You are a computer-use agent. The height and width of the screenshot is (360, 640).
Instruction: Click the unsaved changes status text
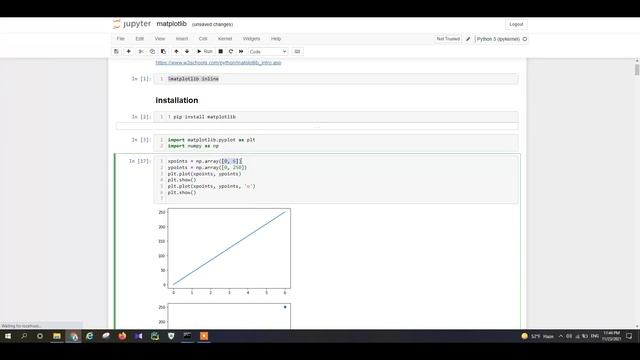click(x=212, y=24)
